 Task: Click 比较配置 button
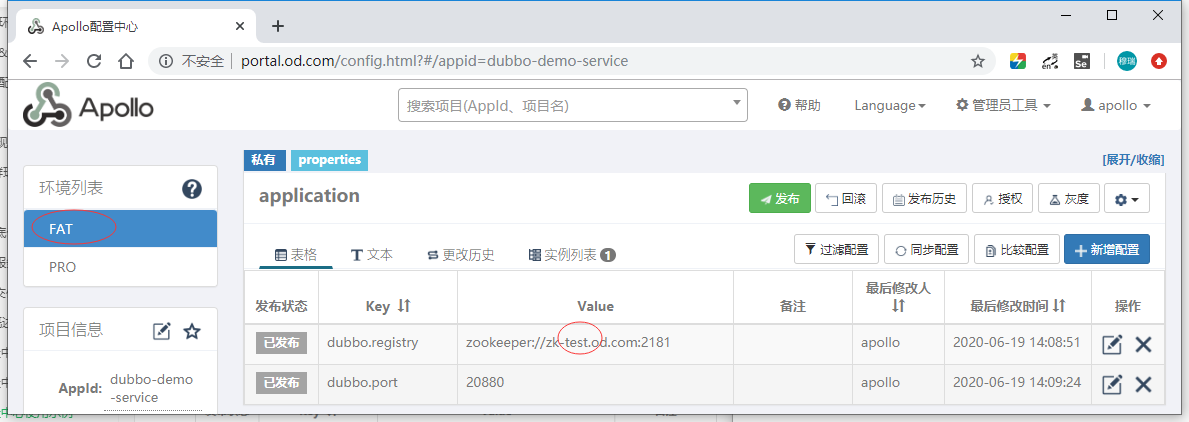coord(1017,249)
